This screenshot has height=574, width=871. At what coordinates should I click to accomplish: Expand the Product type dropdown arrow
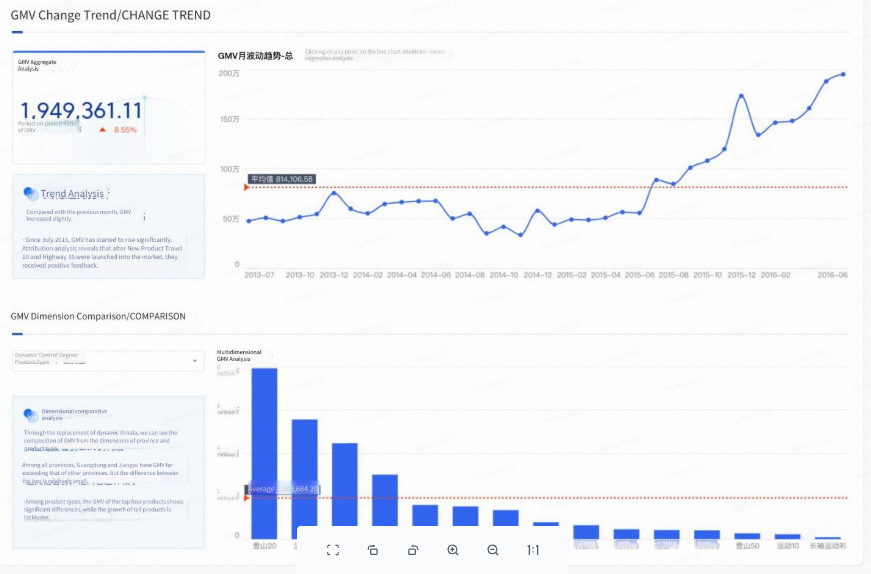195,361
